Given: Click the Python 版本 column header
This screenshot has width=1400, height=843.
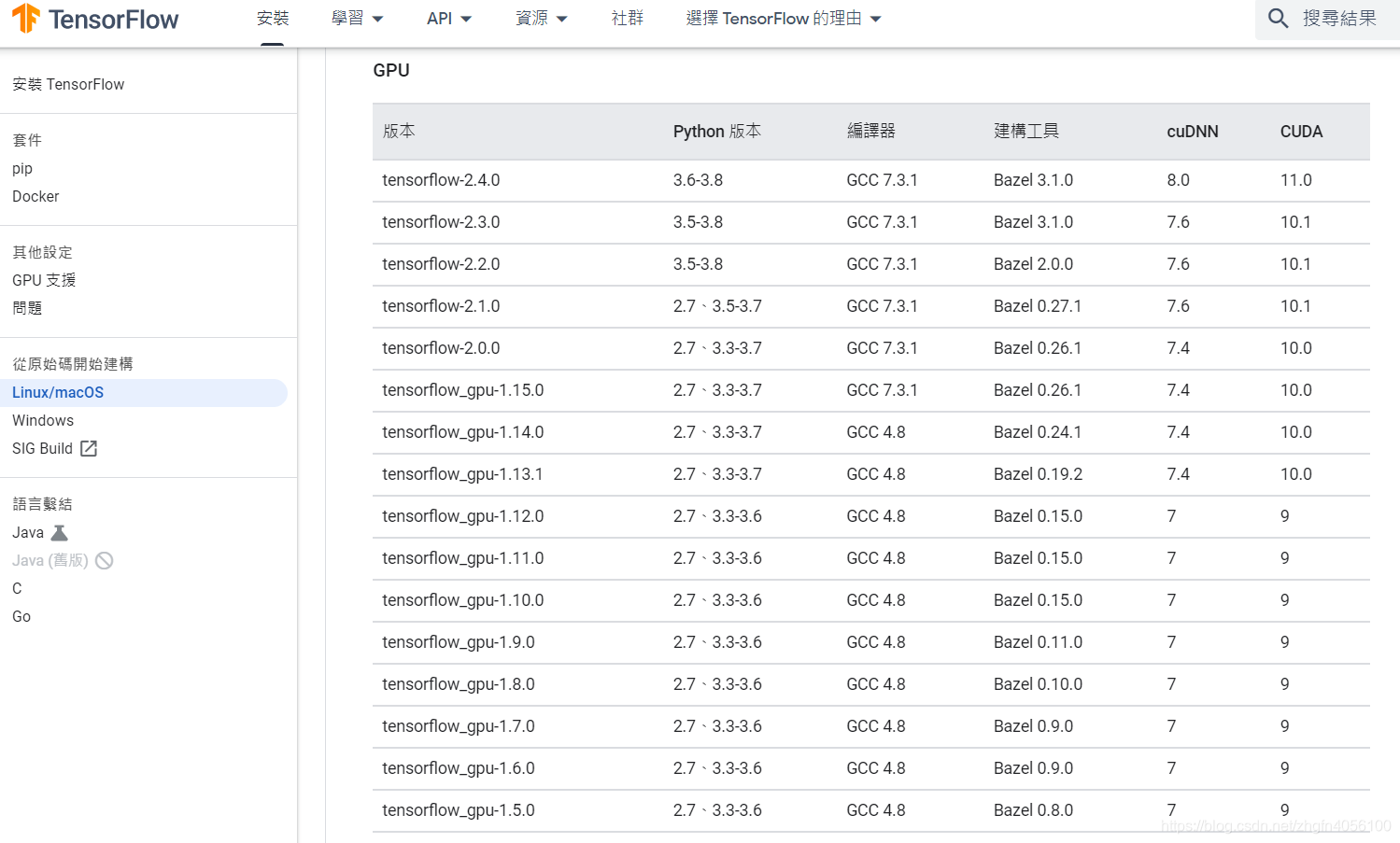Looking at the screenshot, I should [x=717, y=132].
